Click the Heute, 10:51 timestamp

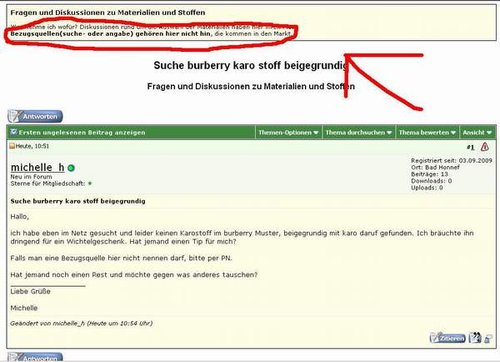point(32,146)
